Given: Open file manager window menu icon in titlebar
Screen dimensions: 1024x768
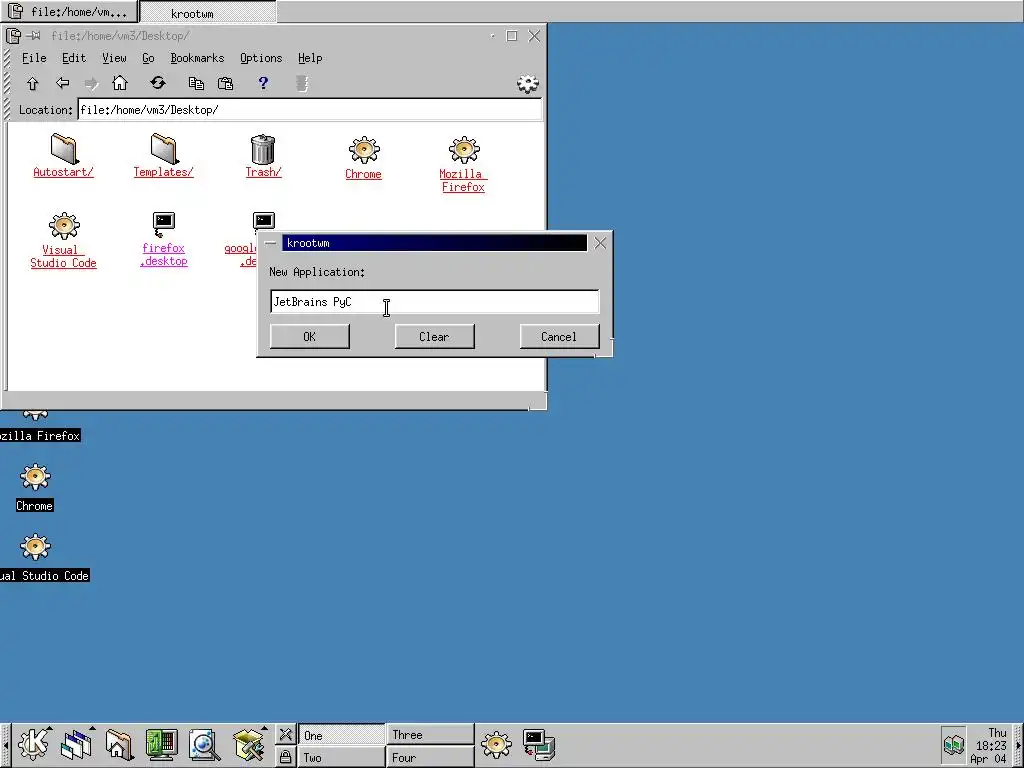Looking at the screenshot, I should pyautogui.click(x=13, y=36).
